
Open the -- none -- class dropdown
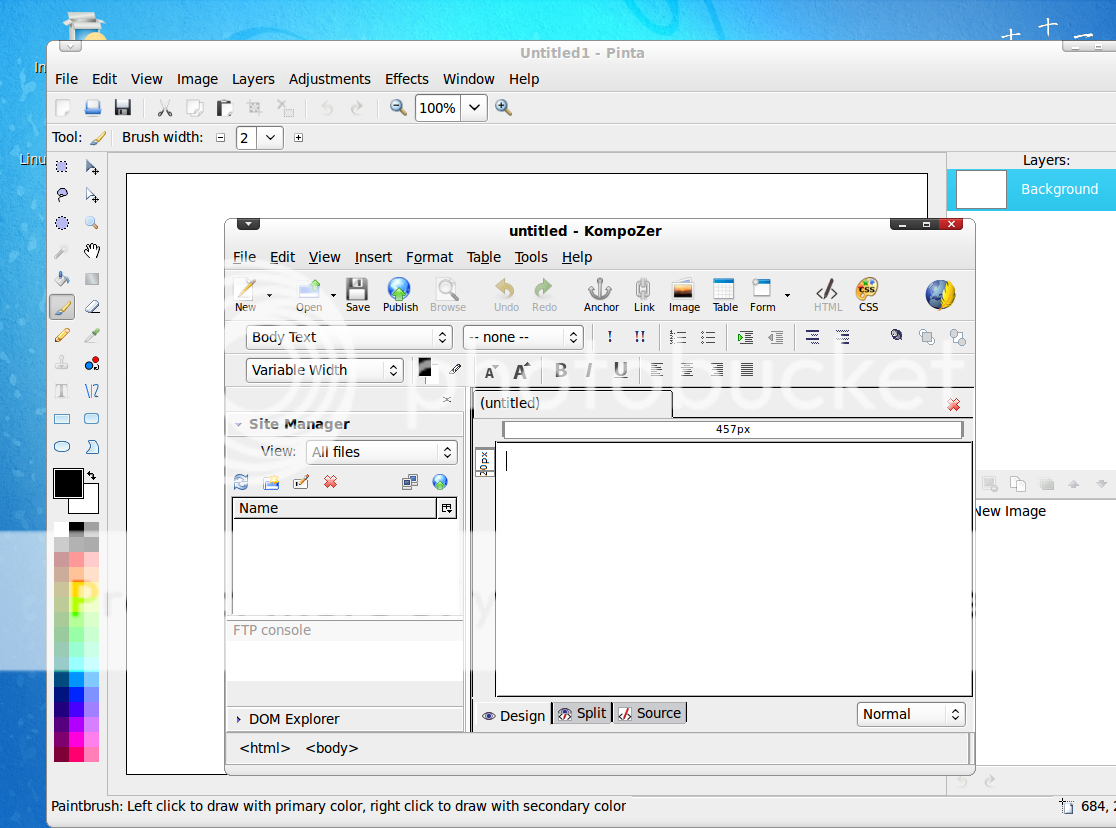523,337
